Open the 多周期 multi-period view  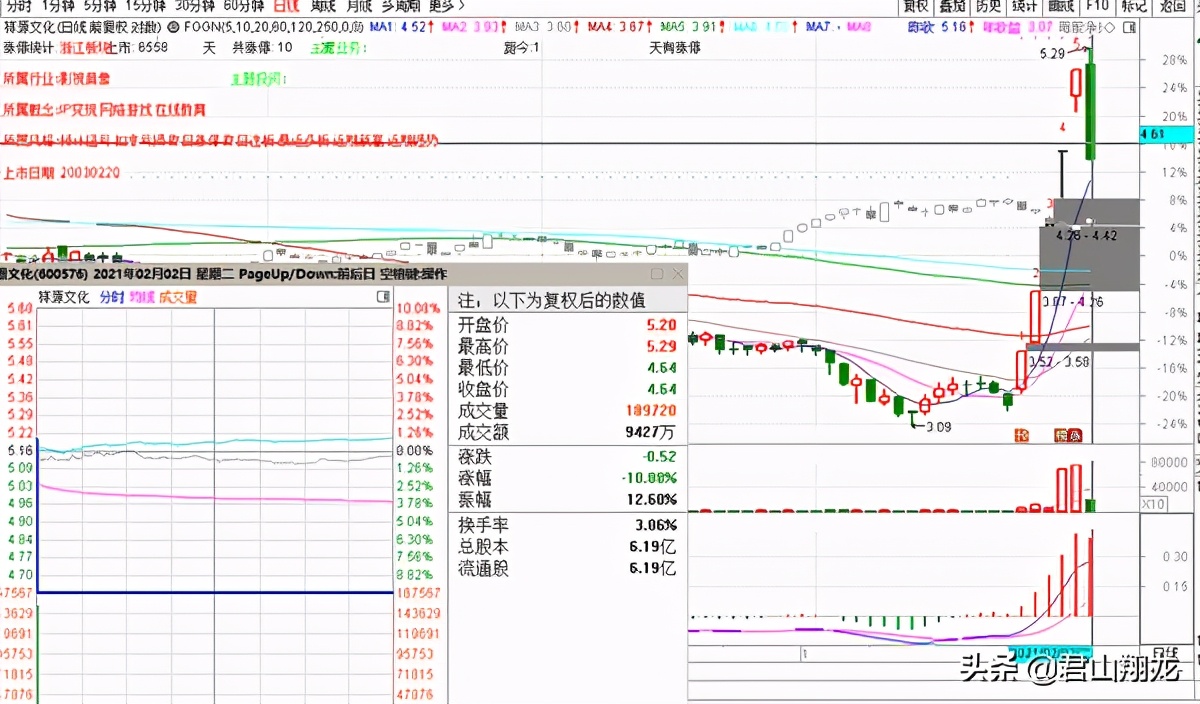tap(402, 6)
